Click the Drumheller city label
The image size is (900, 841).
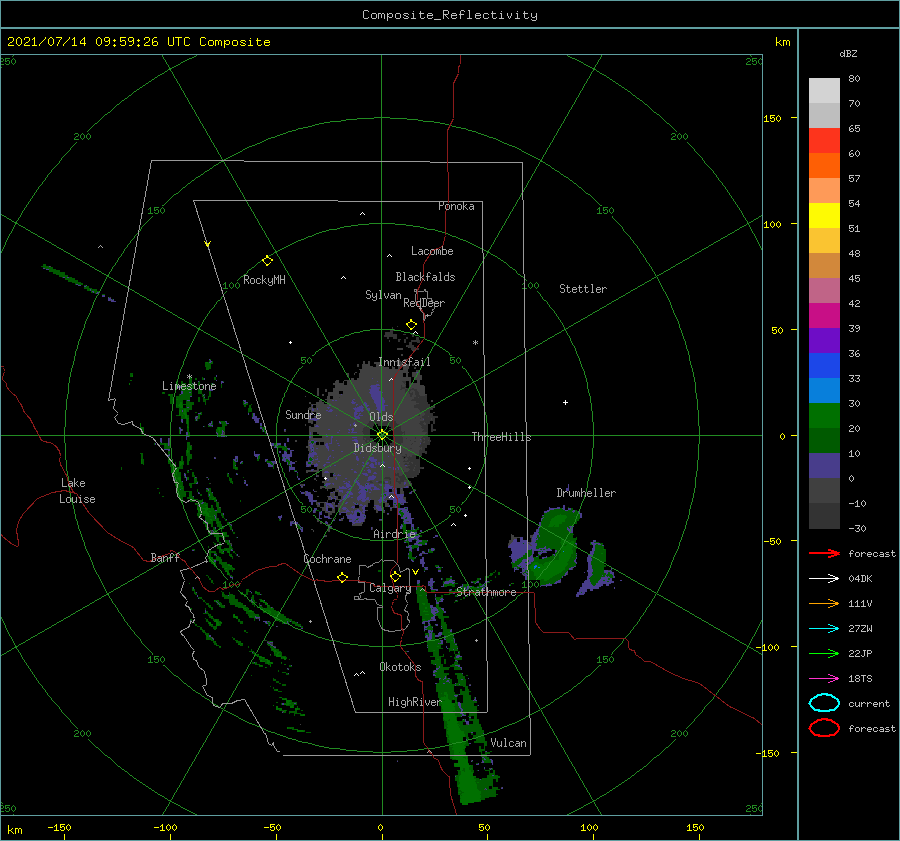coord(586,493)
